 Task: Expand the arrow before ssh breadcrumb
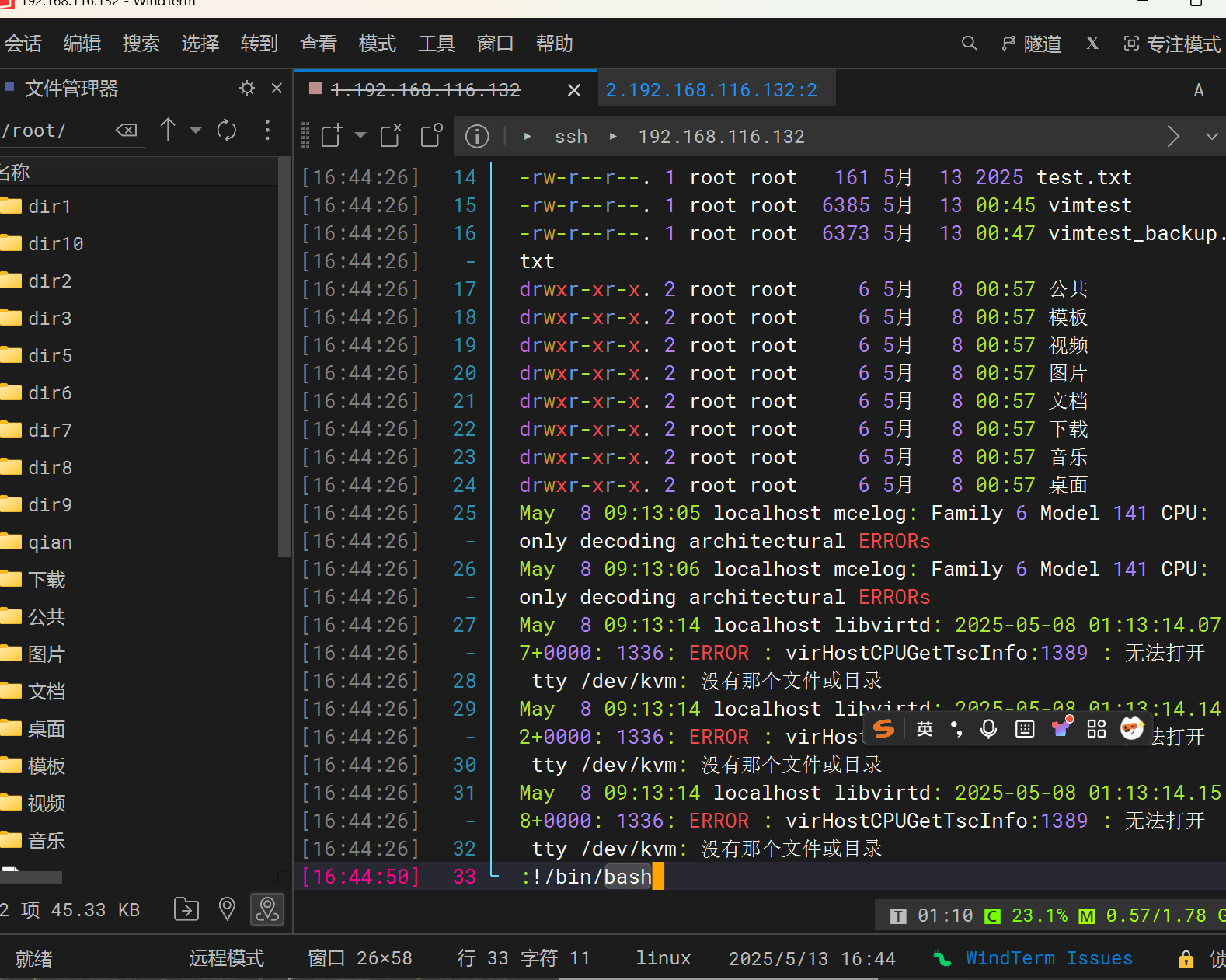coord(528,137)
